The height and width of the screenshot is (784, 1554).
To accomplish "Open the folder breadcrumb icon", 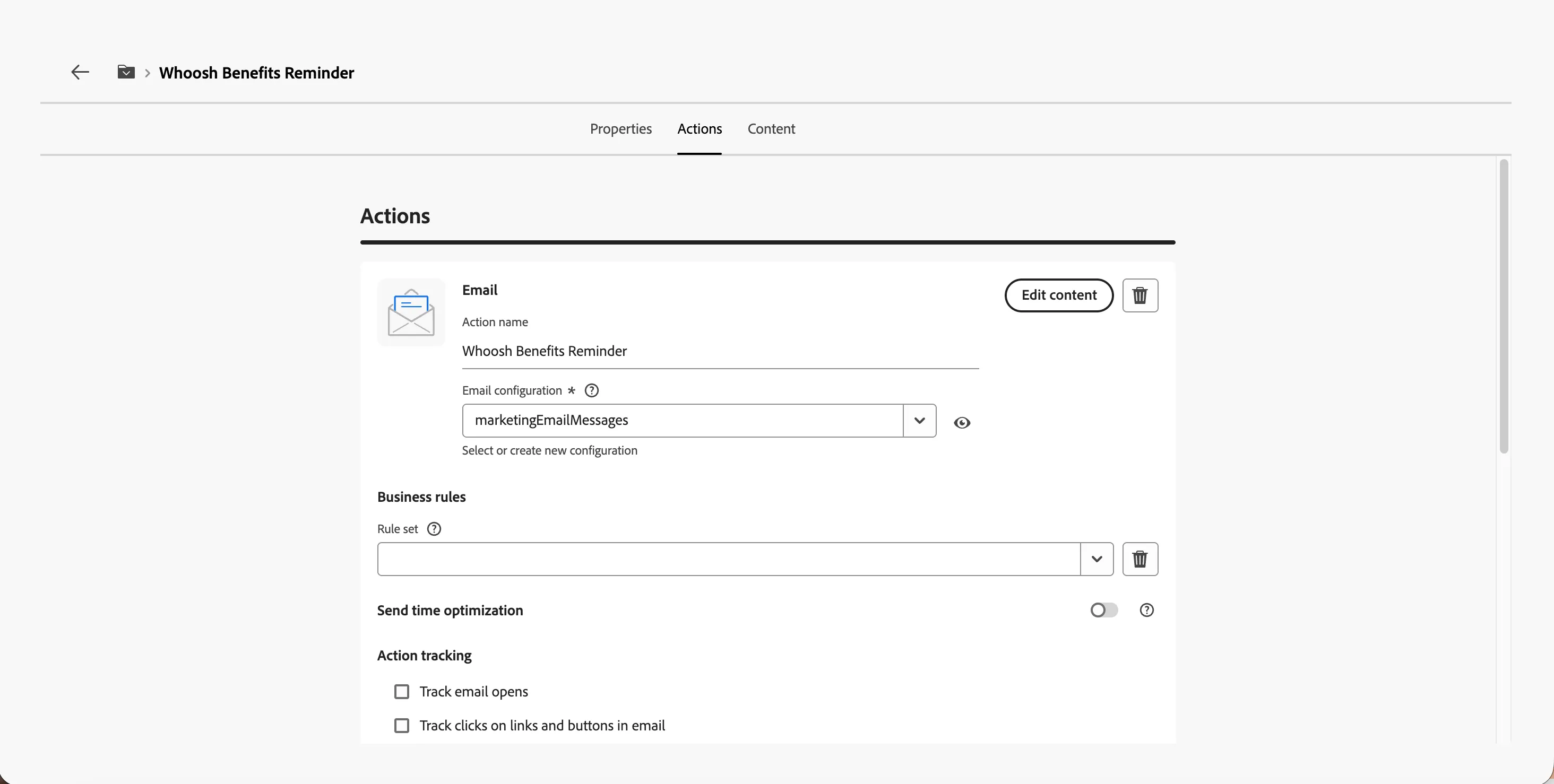I will 125,72.
